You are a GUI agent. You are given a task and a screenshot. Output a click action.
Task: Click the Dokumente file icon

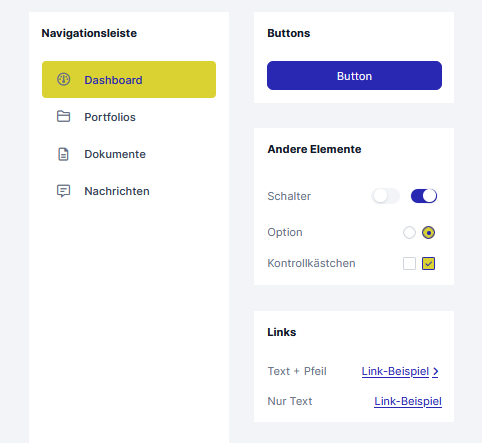pyautogui.click(x=63, y=154)
